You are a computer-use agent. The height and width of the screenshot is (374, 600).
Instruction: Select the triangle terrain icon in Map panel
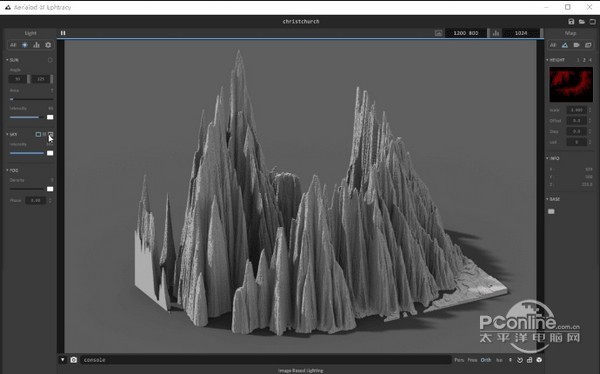[x=565, y=45]
